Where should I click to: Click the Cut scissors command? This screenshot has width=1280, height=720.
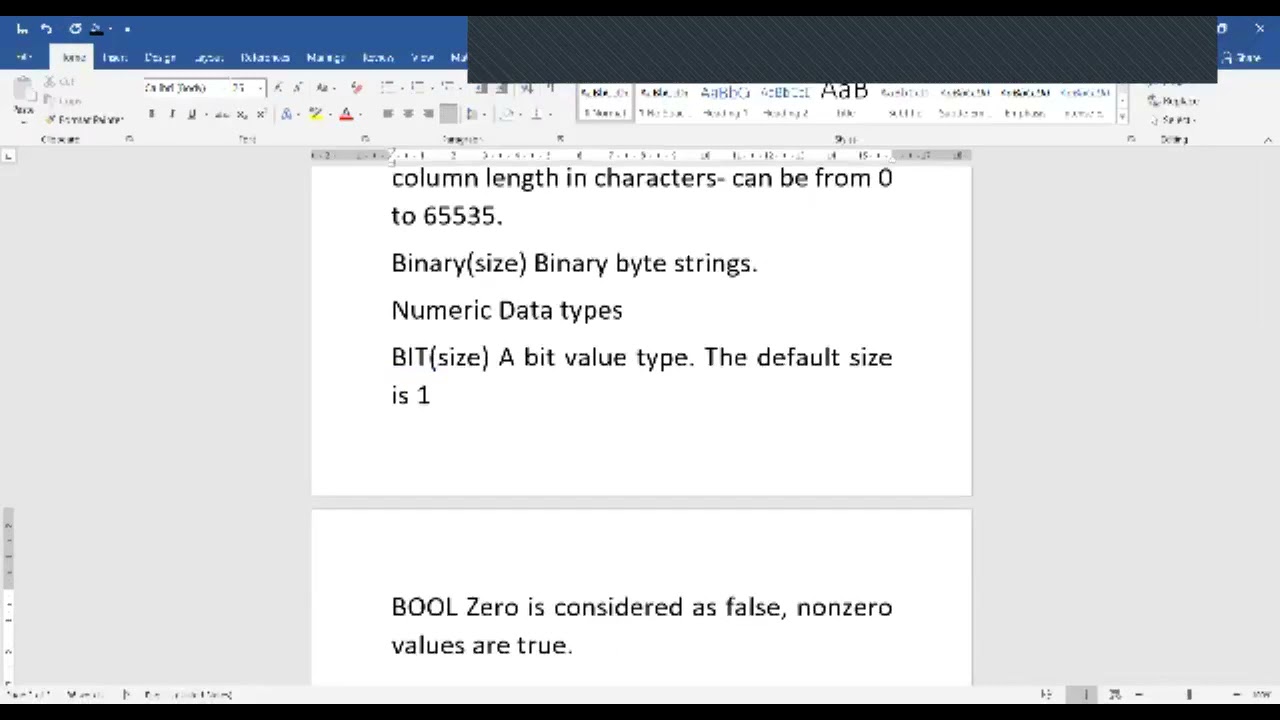point(60,82)
